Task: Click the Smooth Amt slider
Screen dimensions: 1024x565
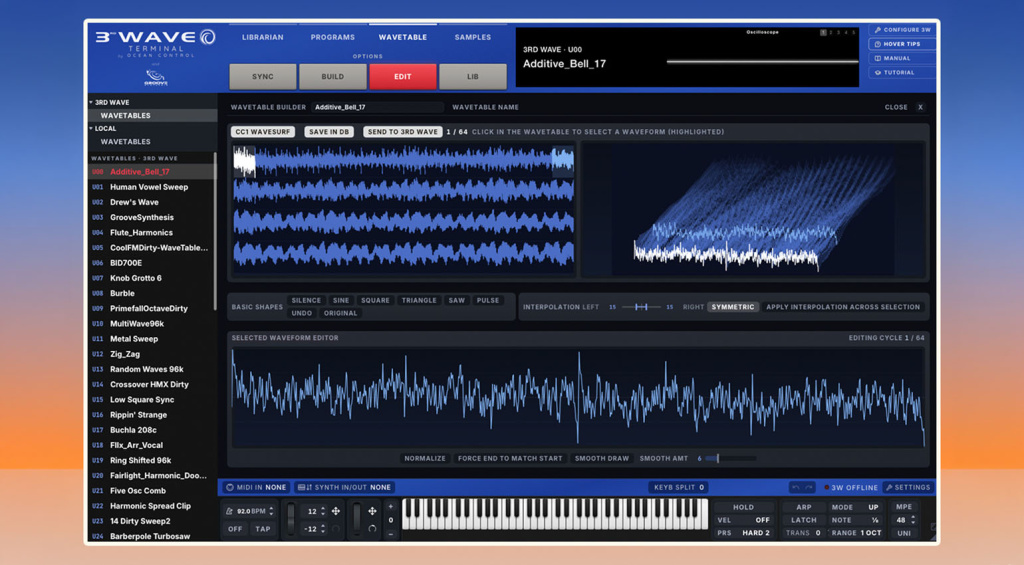Action: click(729, 459)
